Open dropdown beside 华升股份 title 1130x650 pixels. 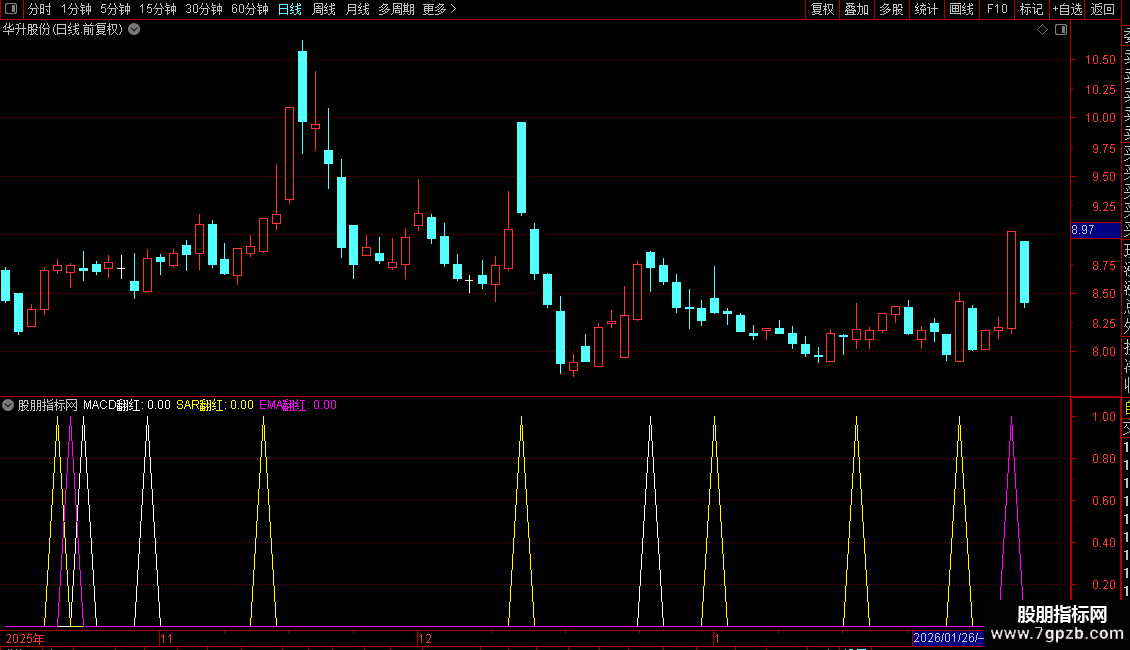coord(134,30)
